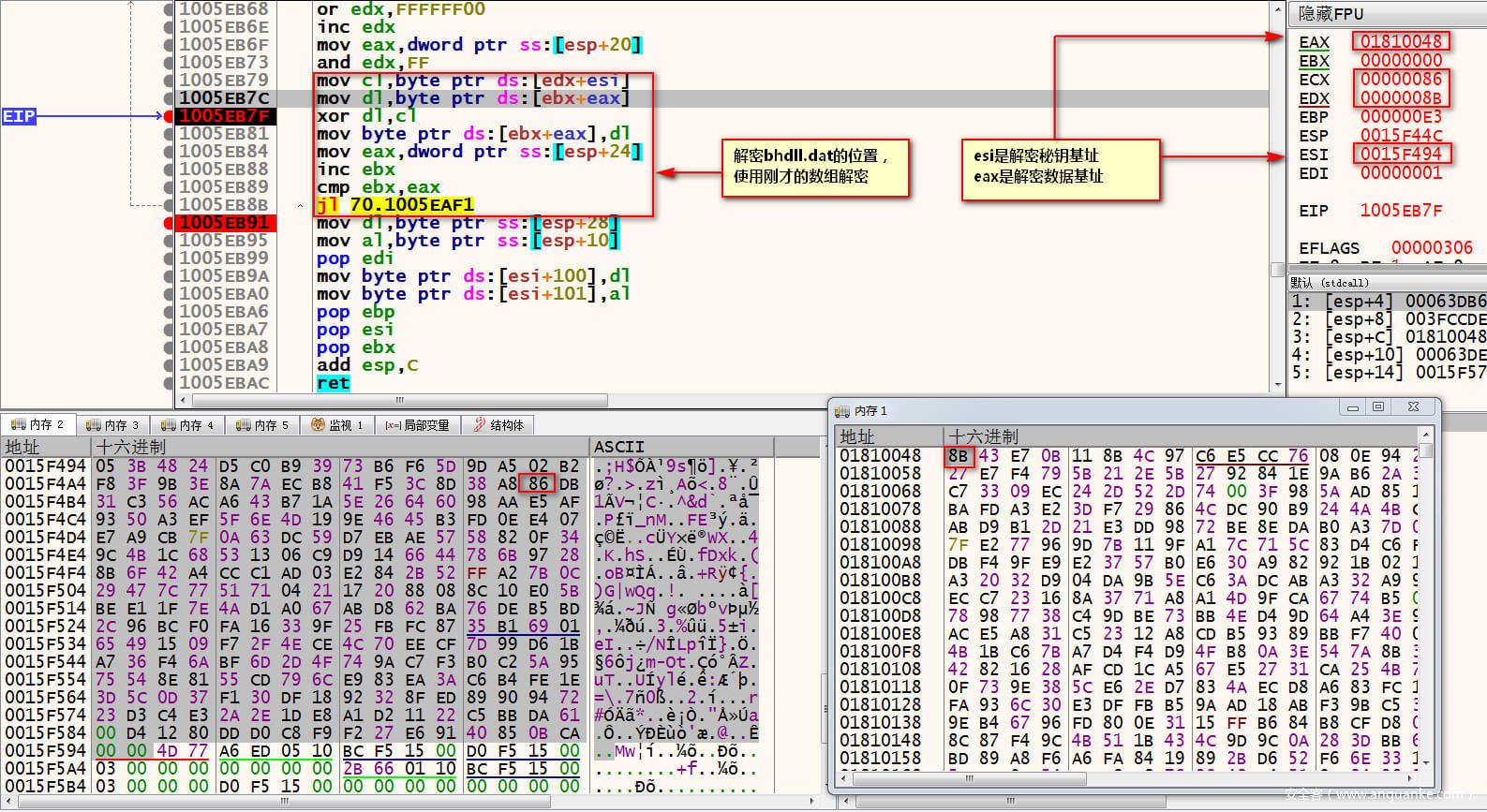
Task: Click the ASCII column header in the dump
Action: click(x=619, y=447)
